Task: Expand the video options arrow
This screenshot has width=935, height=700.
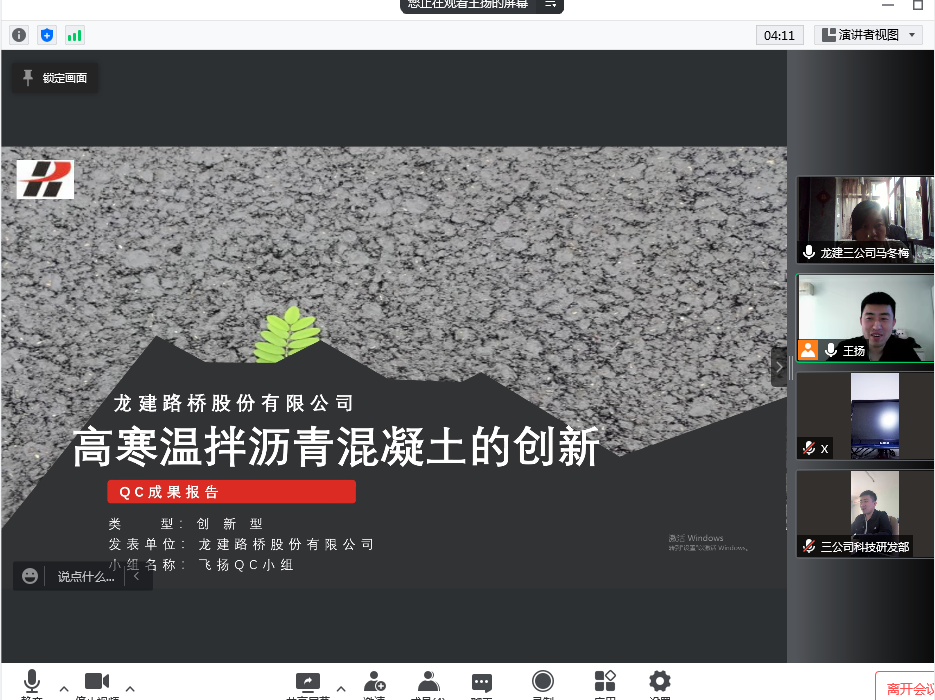Action: pos(130,689)
